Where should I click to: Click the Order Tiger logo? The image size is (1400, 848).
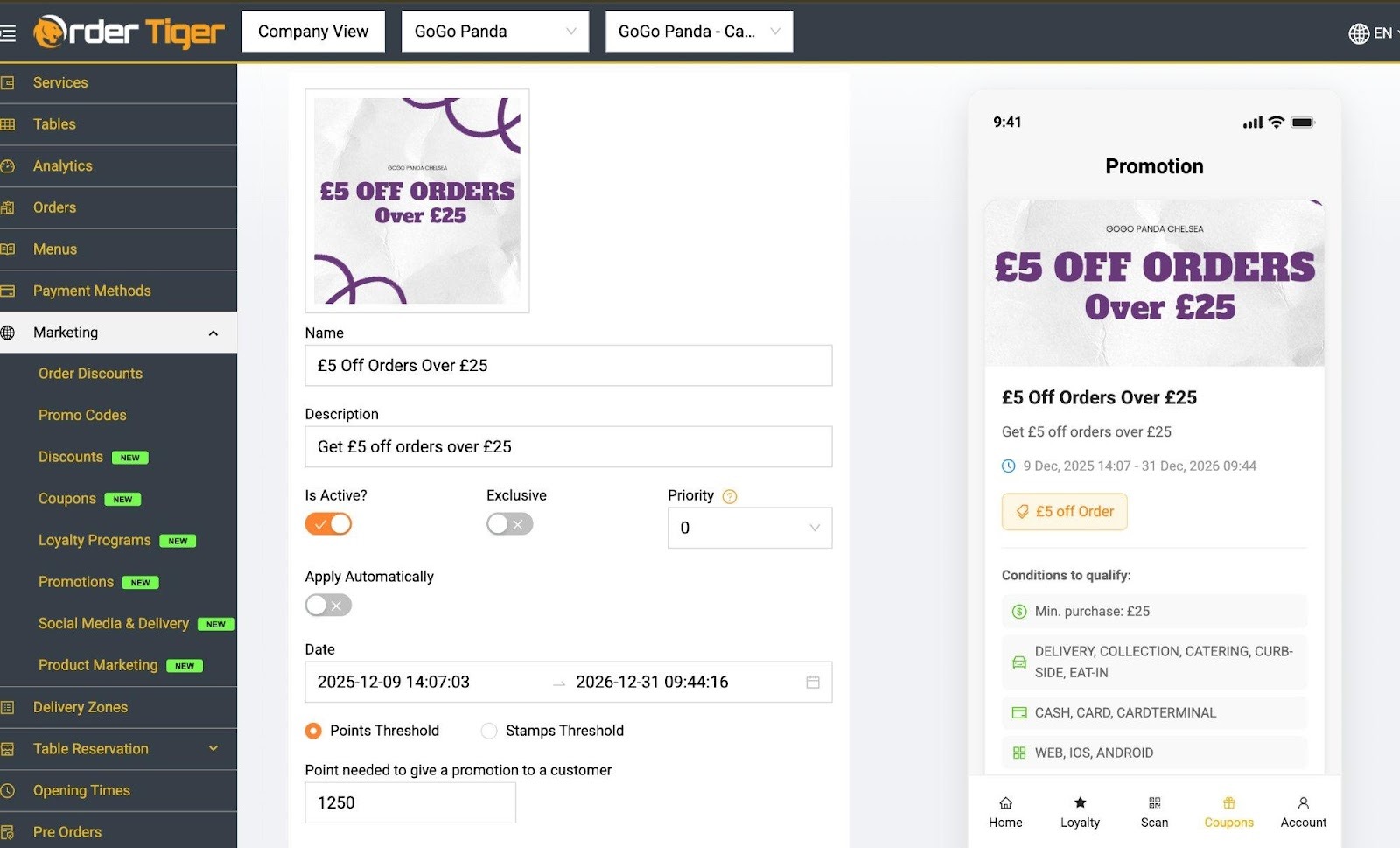tap(129, 32)
